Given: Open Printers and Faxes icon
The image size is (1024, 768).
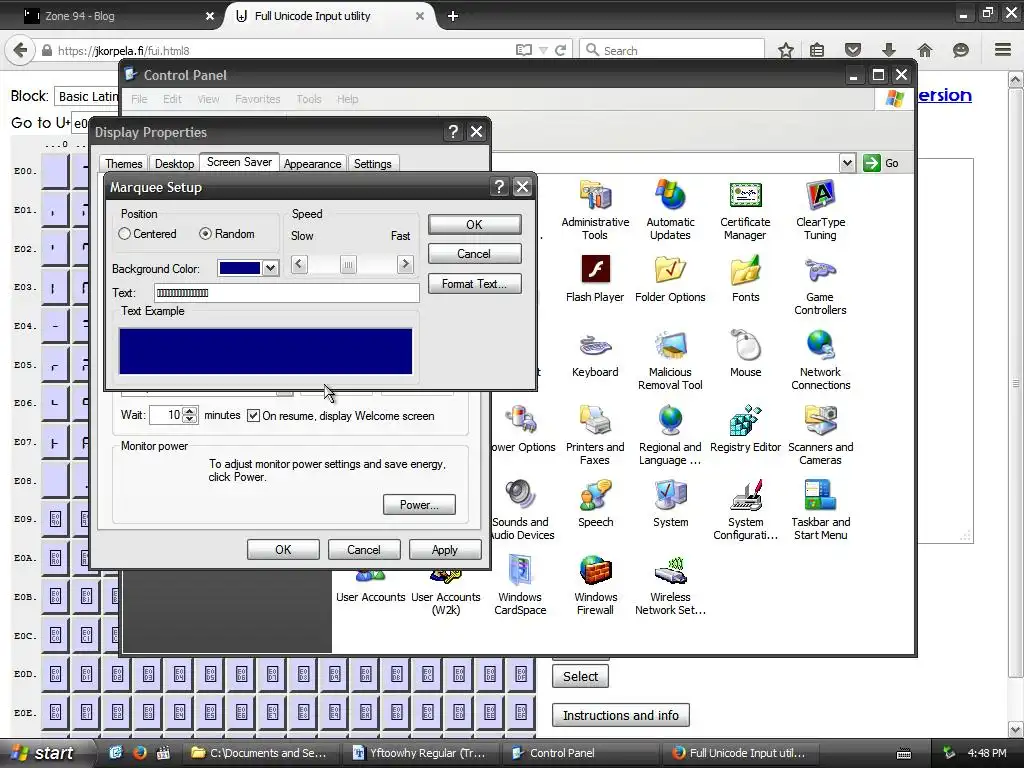Looking at the screenshot, I should 595,436.
